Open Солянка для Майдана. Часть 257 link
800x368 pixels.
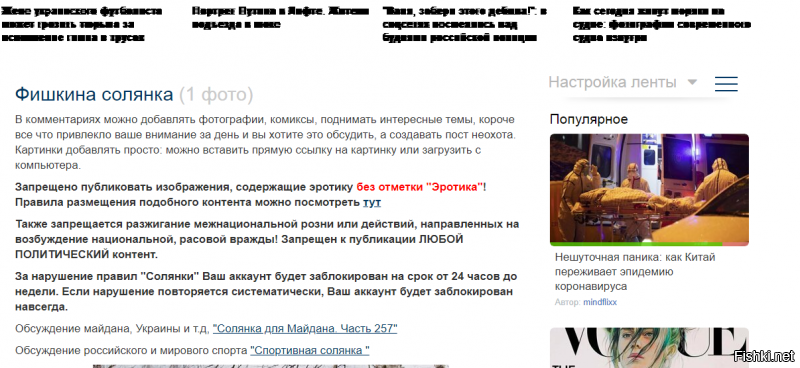click(x=305, y=329)
